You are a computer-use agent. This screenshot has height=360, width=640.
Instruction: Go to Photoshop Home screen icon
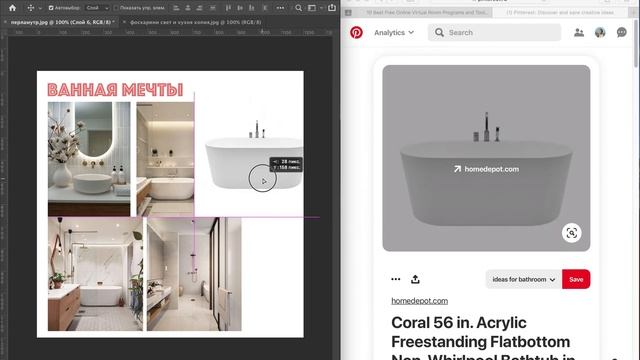[12, 8]
